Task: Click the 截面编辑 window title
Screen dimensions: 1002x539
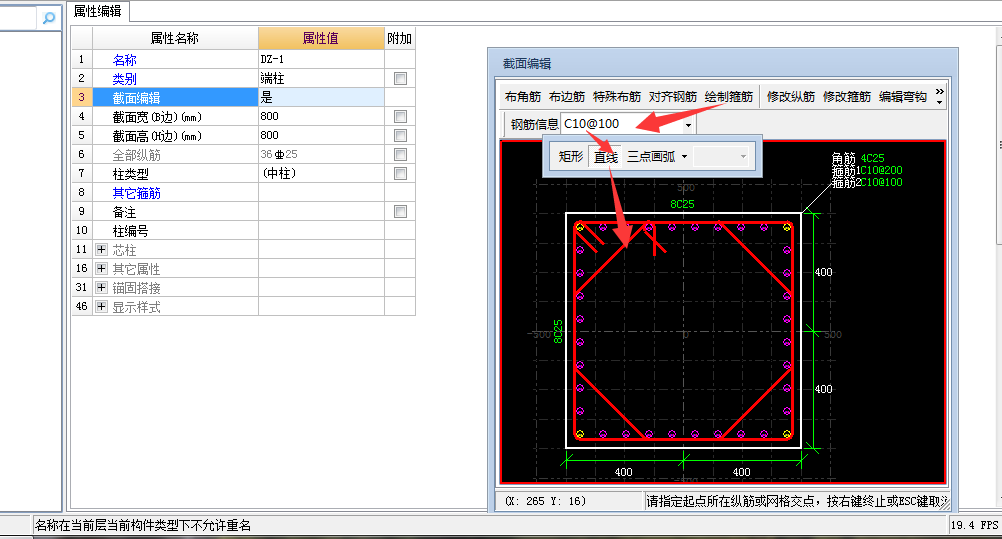Action: tap(527, 64)
